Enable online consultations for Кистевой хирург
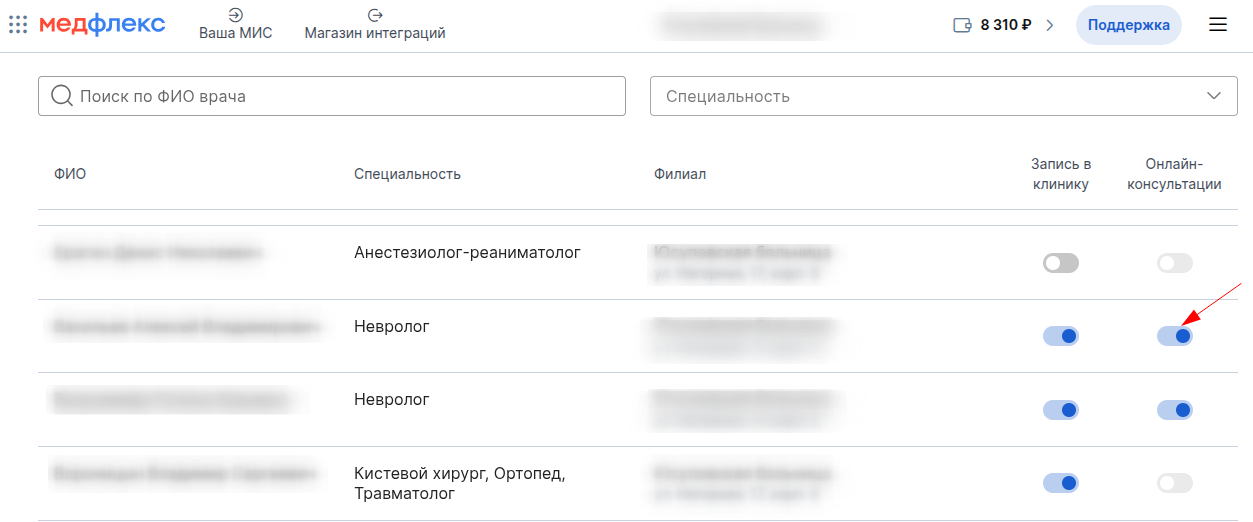 click(x=1174, y=483)
